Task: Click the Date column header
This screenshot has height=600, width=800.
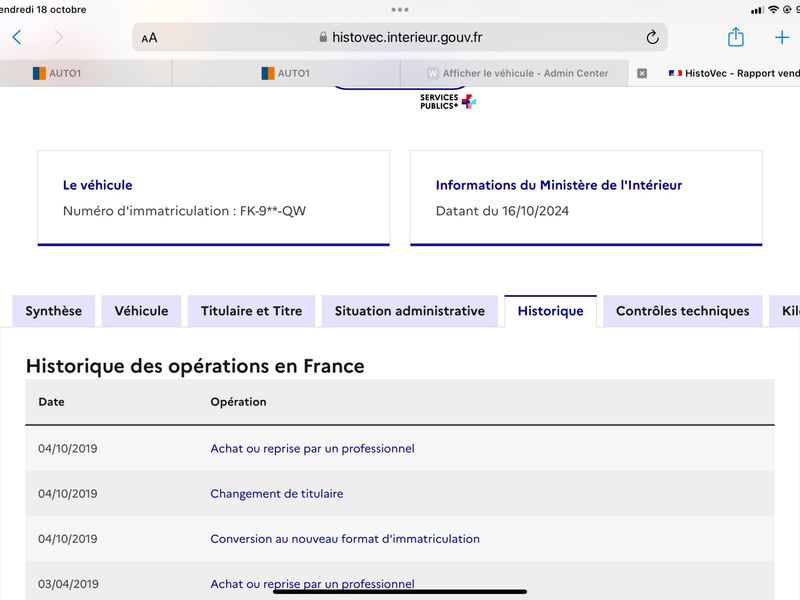Action: (x=52, y=402)
